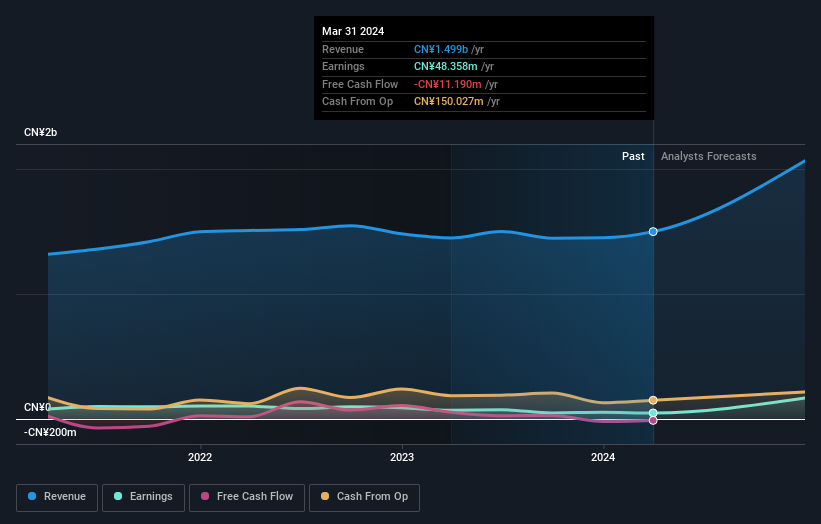The image size is (821, 524).
Task: Click the 'Revenue' row label in tooltip
Action: click(343, 49)
